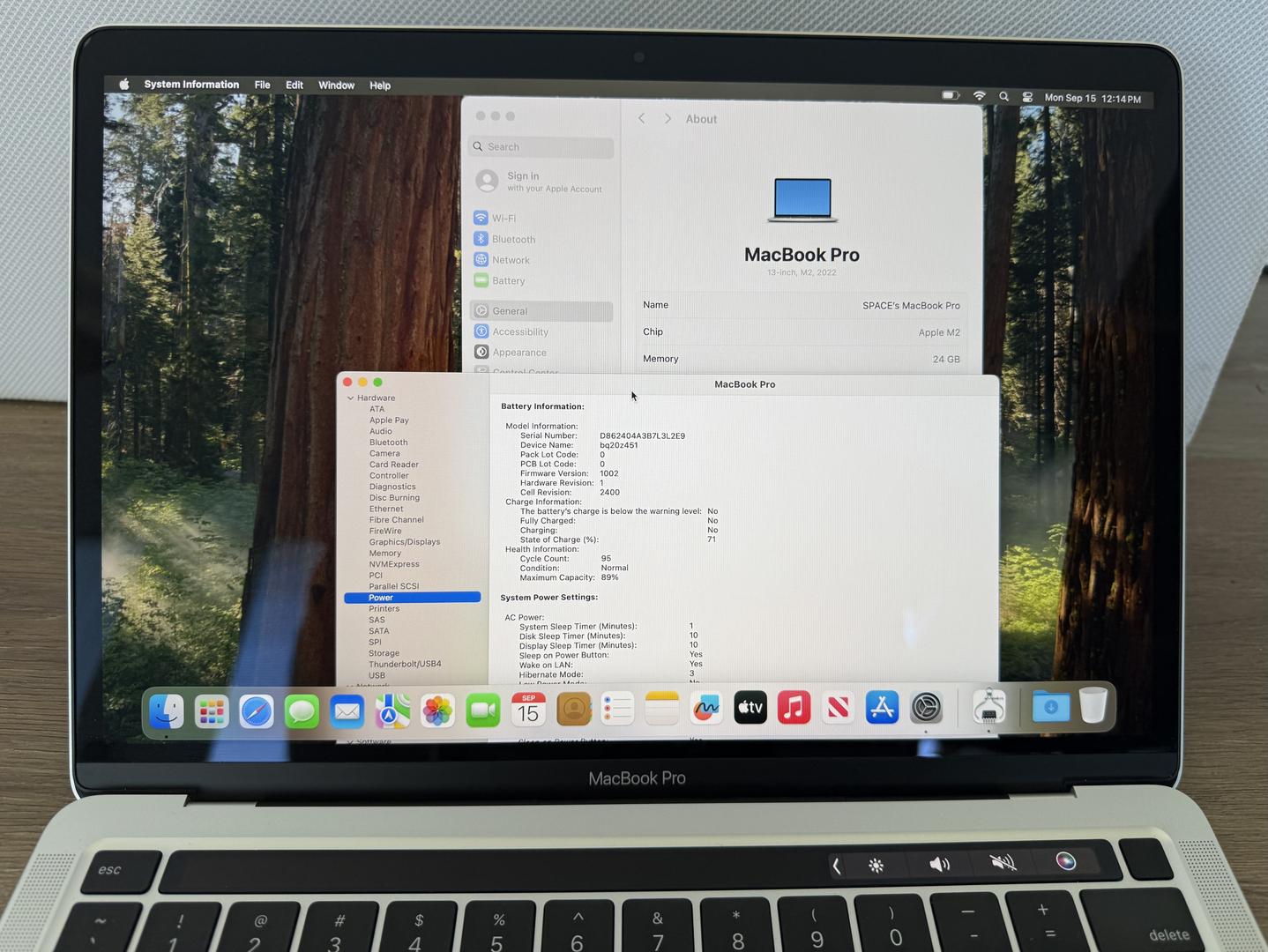Select Power in the hardware list
This screenshot has height=952, width=1268.
coord(412,598)
